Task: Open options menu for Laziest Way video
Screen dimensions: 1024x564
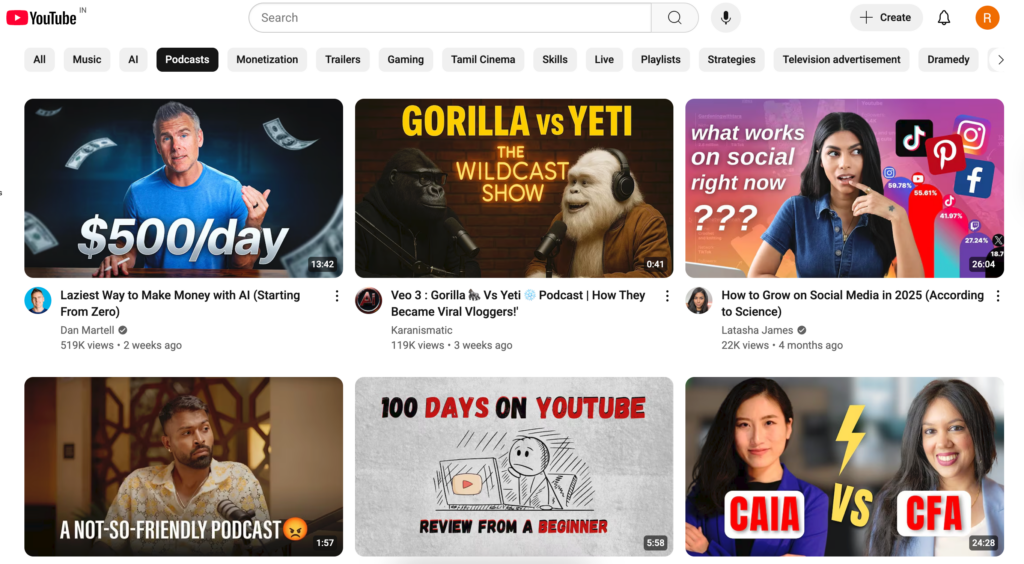Action: (337, 296)
